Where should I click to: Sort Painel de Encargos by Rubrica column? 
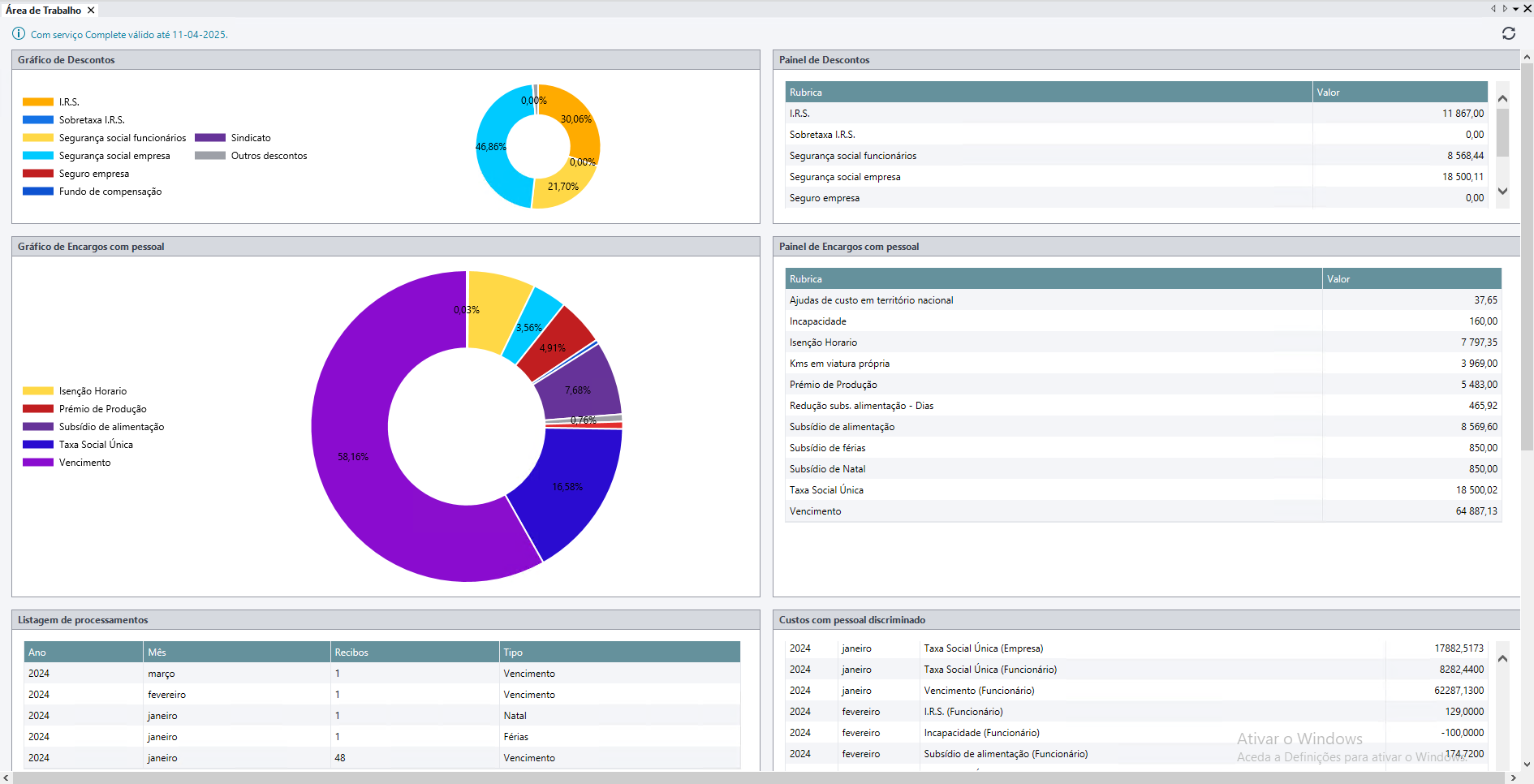[1053, 279]
